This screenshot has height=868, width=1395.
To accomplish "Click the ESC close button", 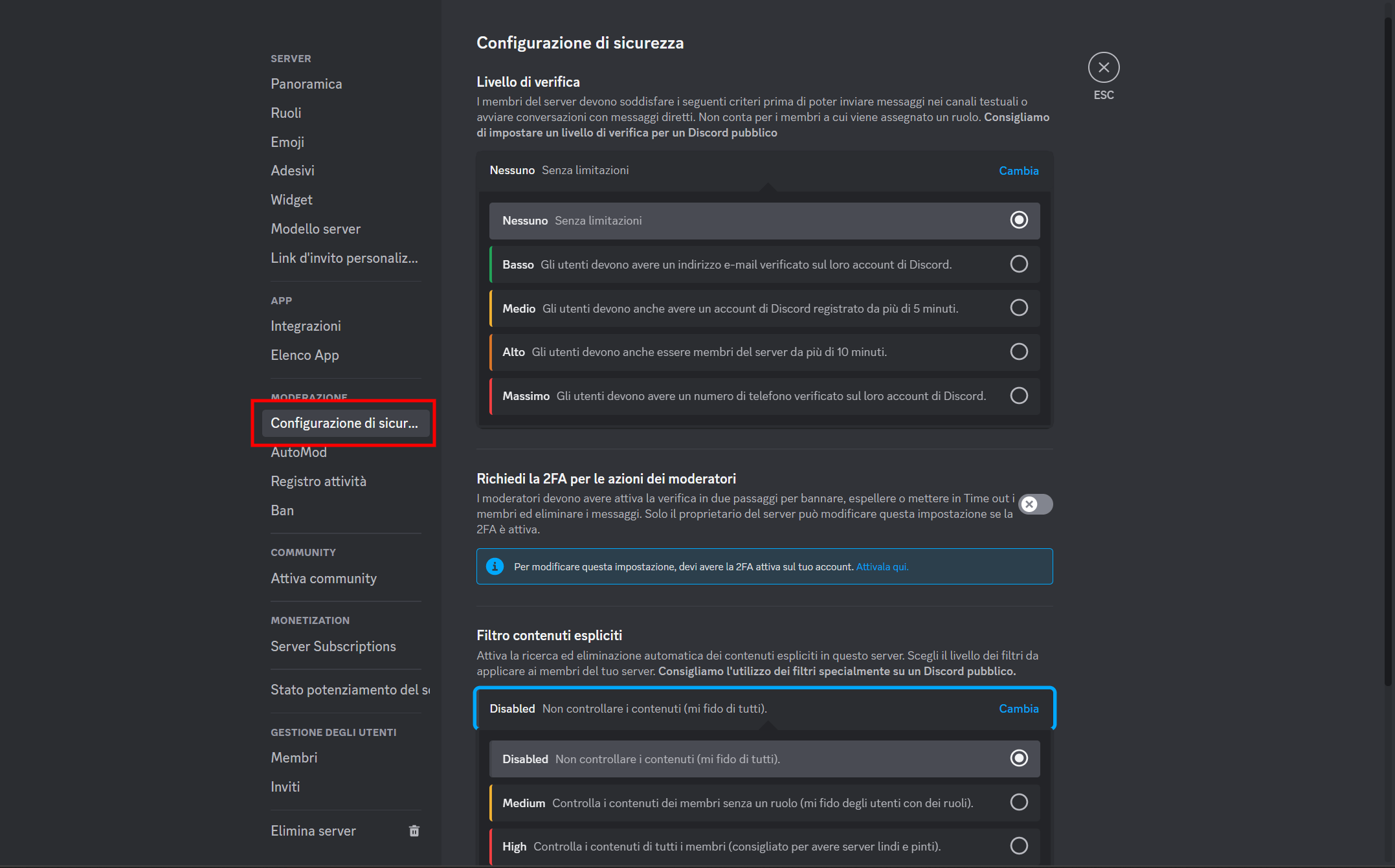I will 1103,67.
